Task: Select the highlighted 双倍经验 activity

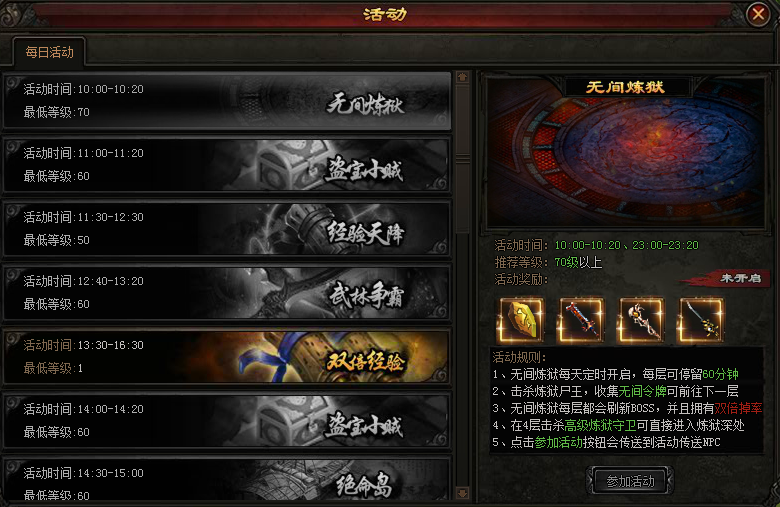Action: tap(227, 356)
